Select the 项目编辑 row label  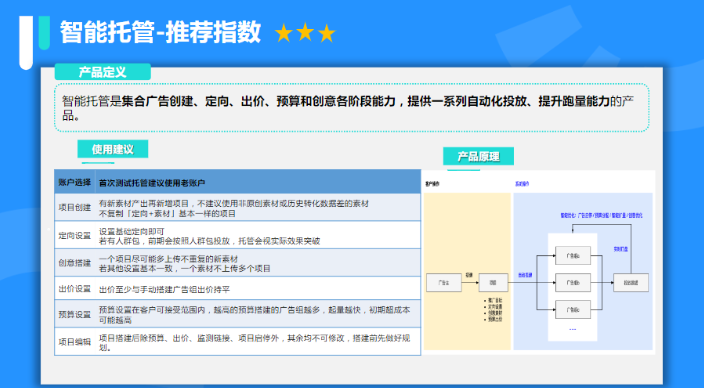click(x=75, y=342)
